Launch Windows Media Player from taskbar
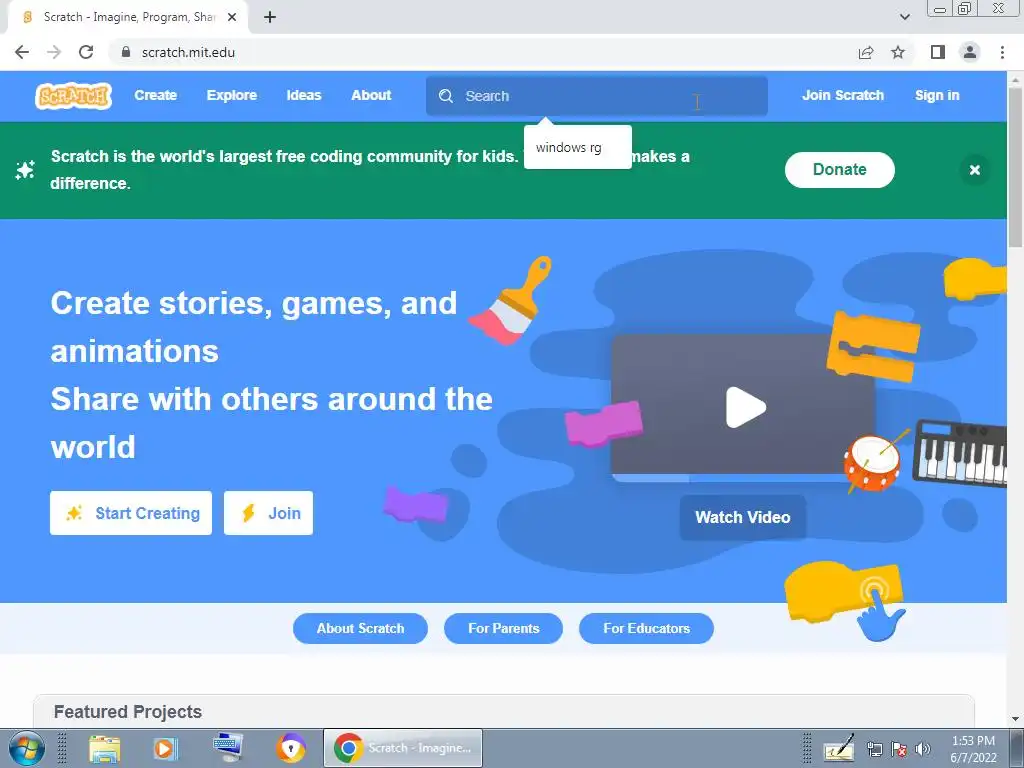Image resolution: width=1024 pixels, height=768 pixels. 165,748
